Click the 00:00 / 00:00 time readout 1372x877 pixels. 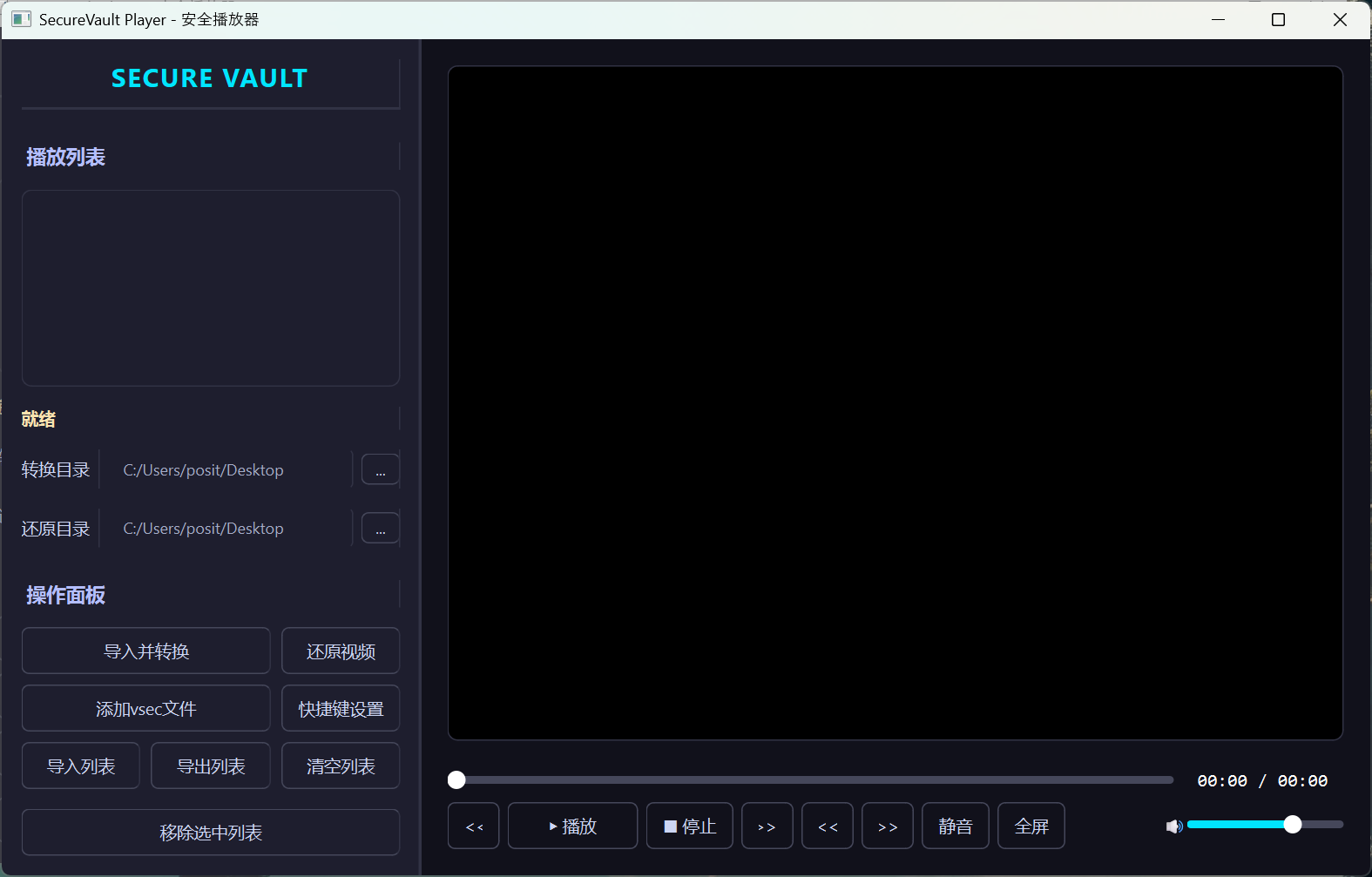tap(1262, 781)
